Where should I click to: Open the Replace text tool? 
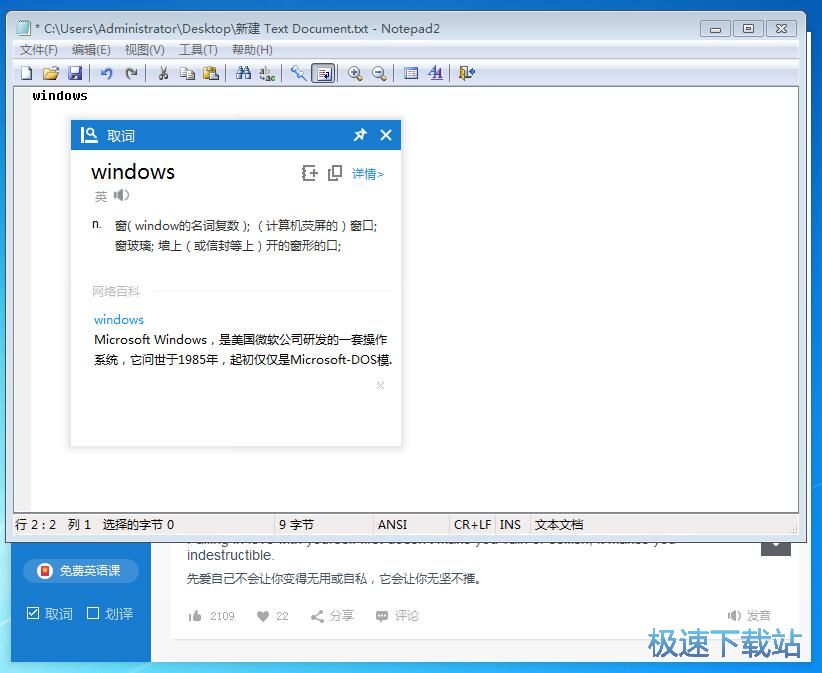(267, 73)
